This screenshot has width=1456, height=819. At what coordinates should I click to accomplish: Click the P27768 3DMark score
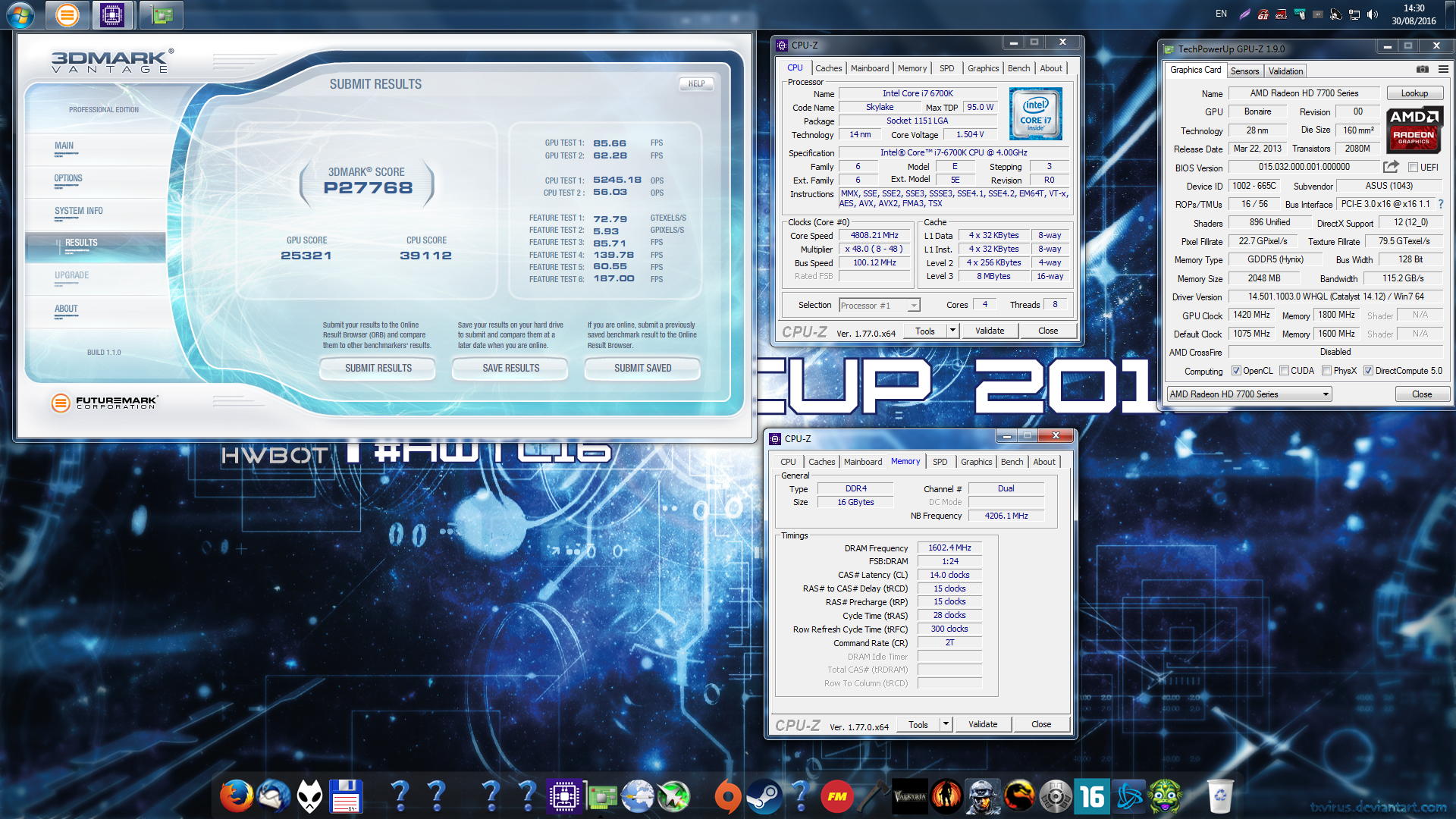pos(368,188)
